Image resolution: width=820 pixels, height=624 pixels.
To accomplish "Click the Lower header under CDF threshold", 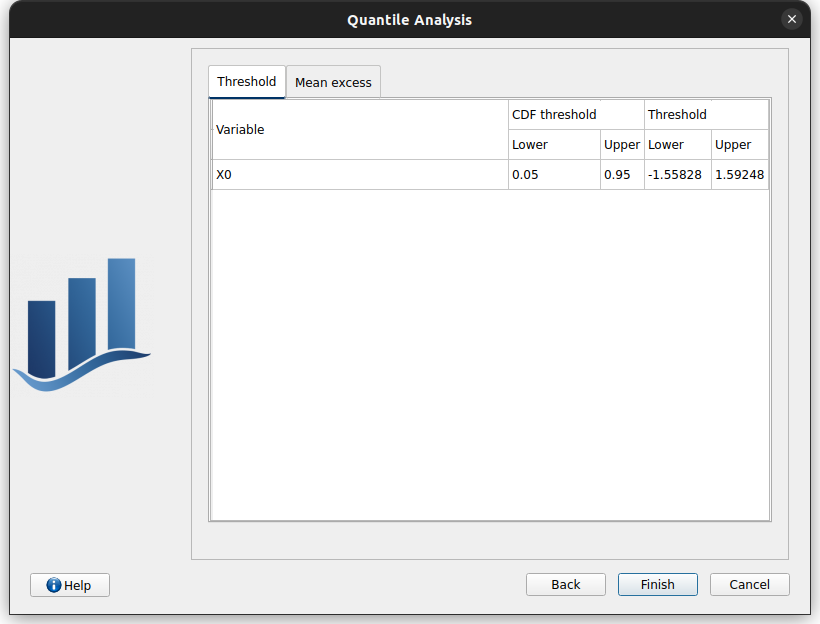I will click(554, 145).
